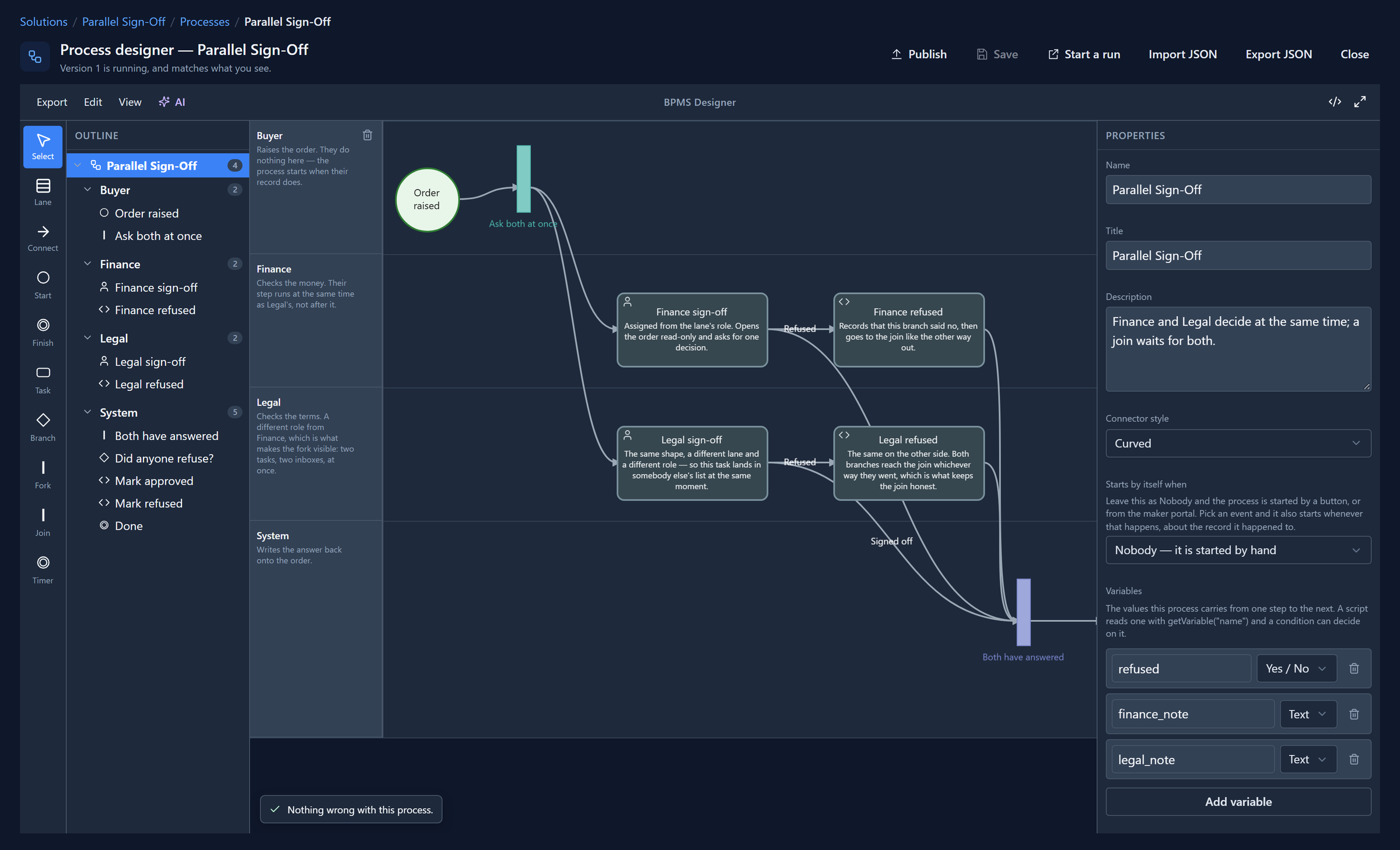Delete the finance_note variable
This screenshot has height=850, width=1400.
point(1354,714)
